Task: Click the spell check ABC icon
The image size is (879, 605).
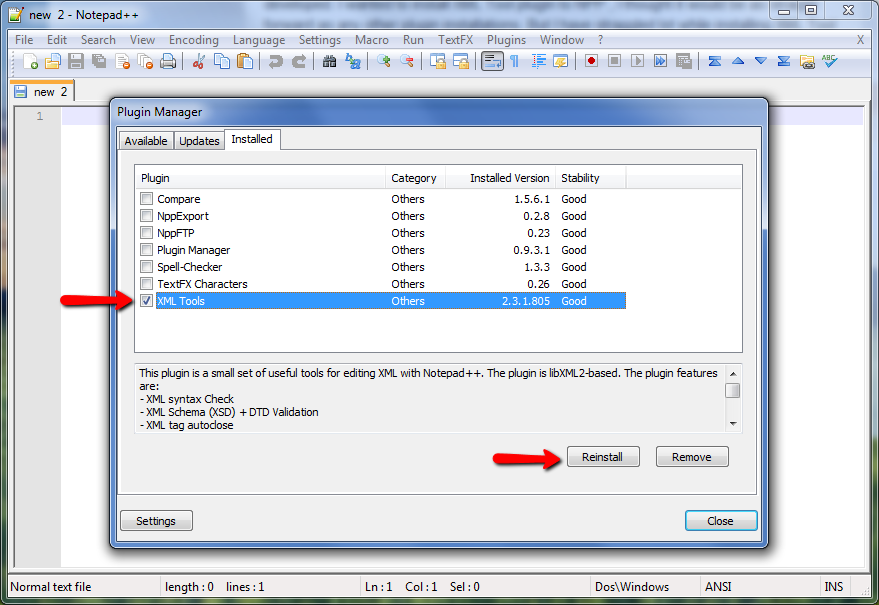Action: [830, 61]
